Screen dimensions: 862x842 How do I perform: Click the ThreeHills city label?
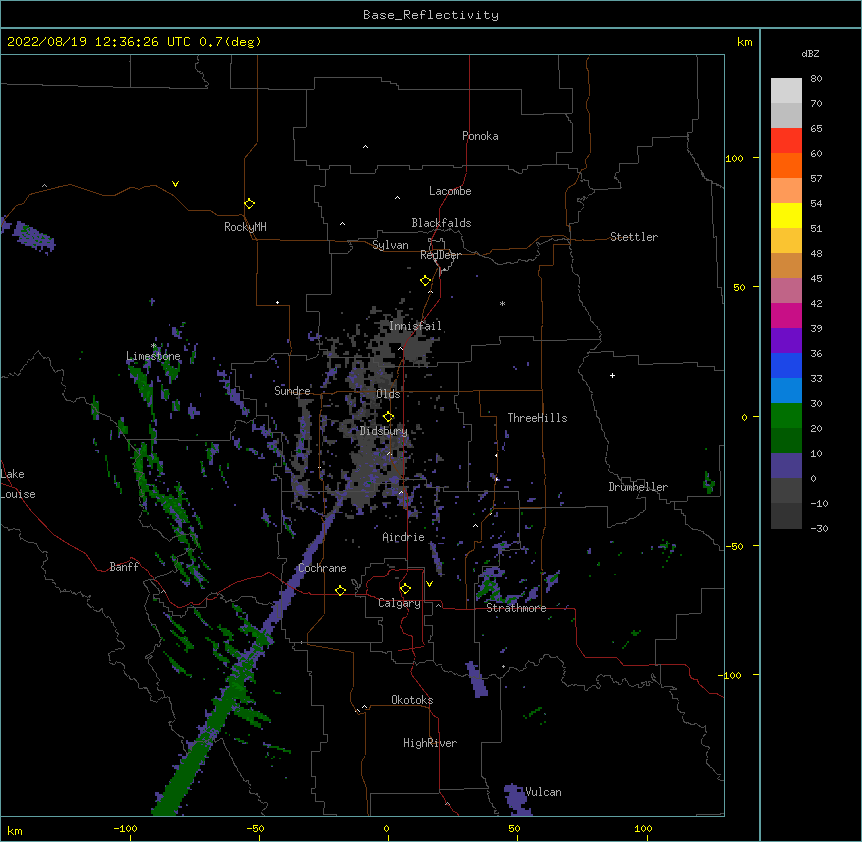point(537,418)
